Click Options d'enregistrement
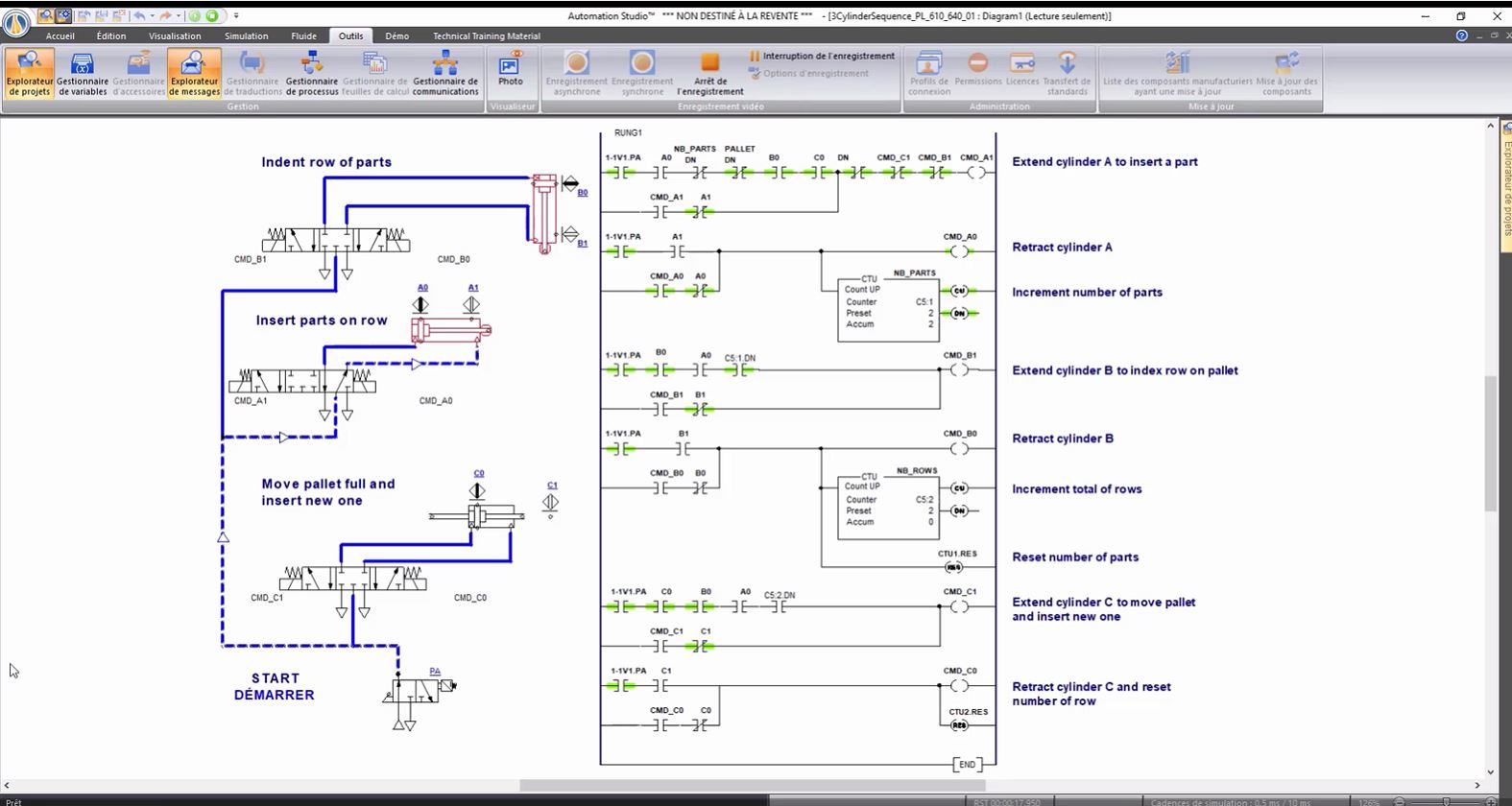The height and width of the screenshot is (806, 1512). click(808, 73)
